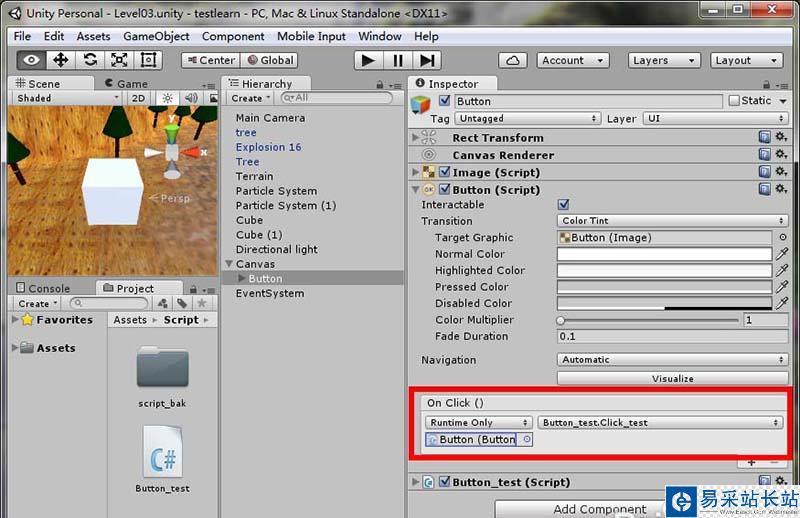Toggle the Button object active checkbox

[444, 101]
